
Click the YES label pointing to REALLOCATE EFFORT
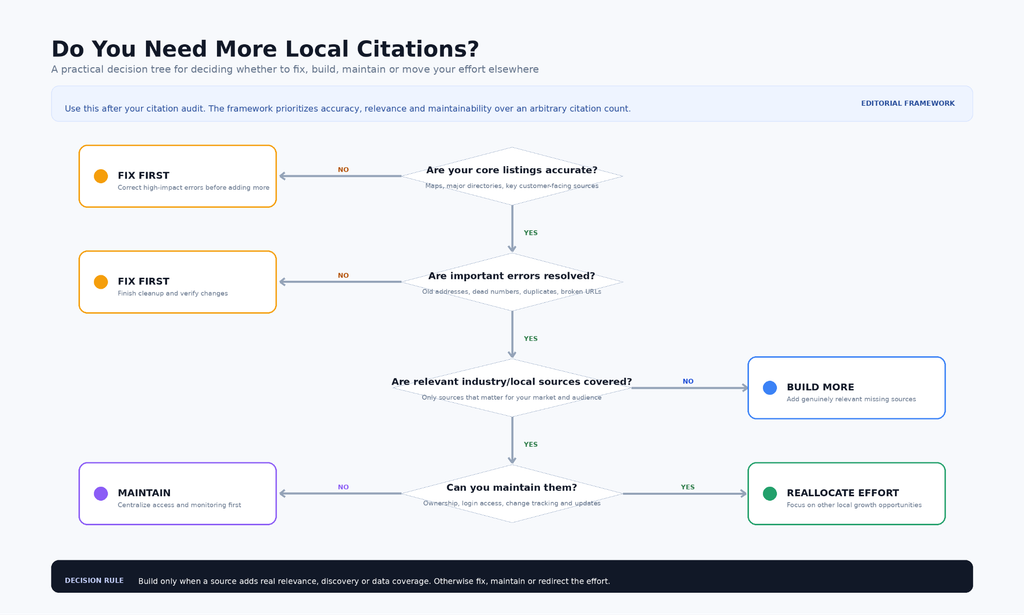pos(688,487)
